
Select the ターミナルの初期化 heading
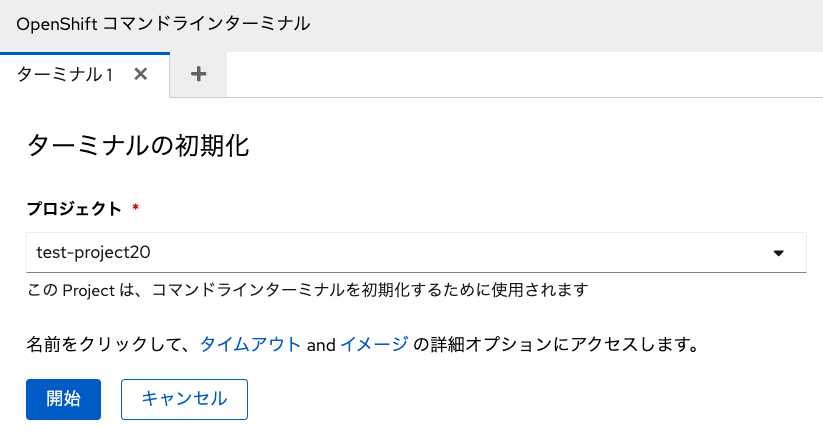coord(138,145)
